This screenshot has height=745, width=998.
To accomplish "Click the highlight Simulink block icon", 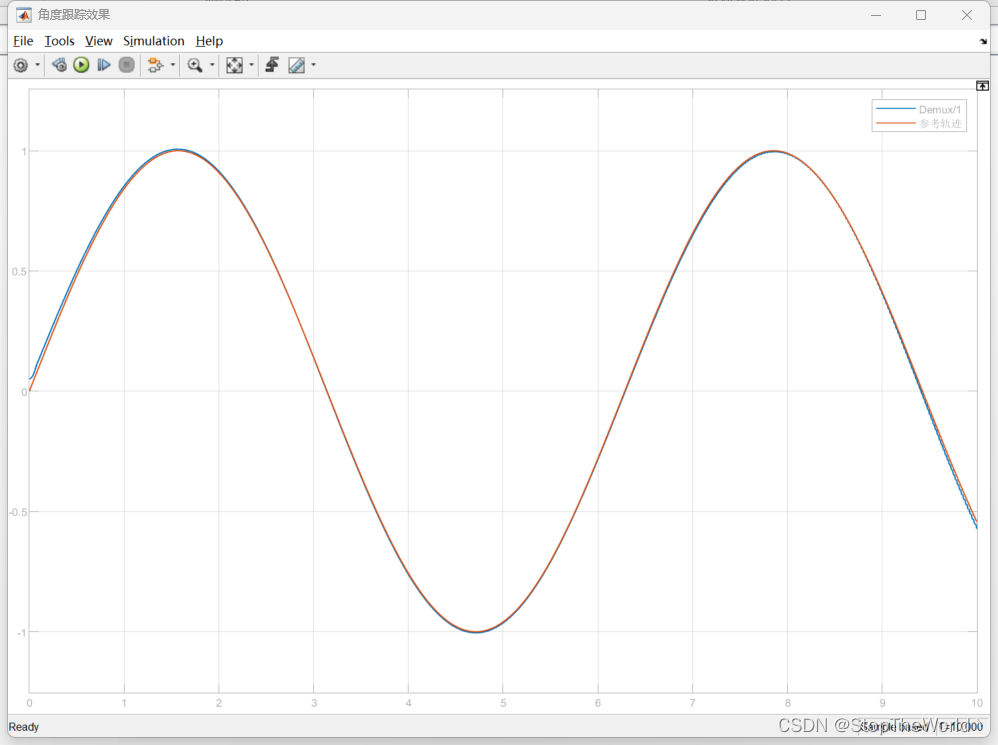I will (155, 65).
